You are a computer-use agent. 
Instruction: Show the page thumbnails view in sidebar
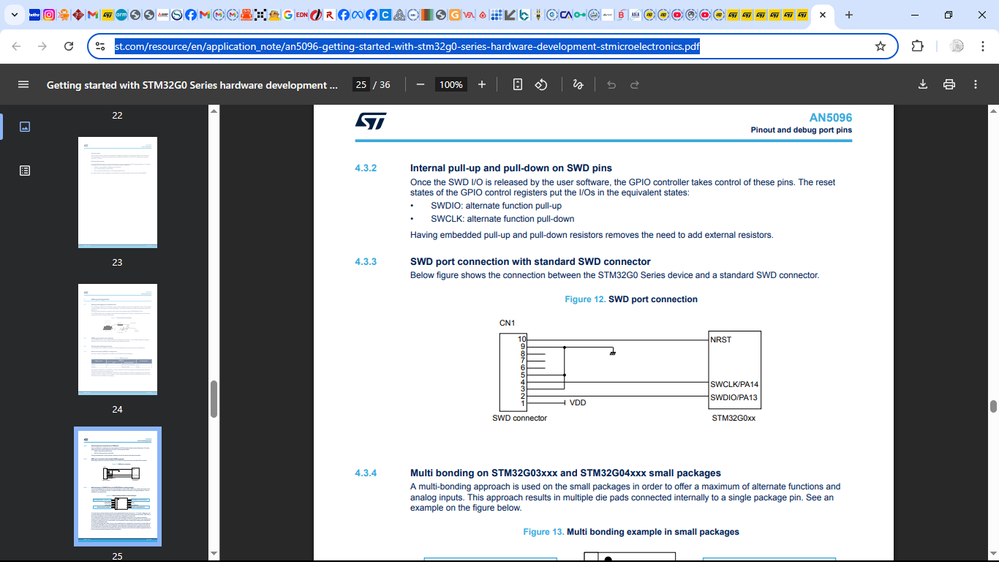(x=25, y=127)
